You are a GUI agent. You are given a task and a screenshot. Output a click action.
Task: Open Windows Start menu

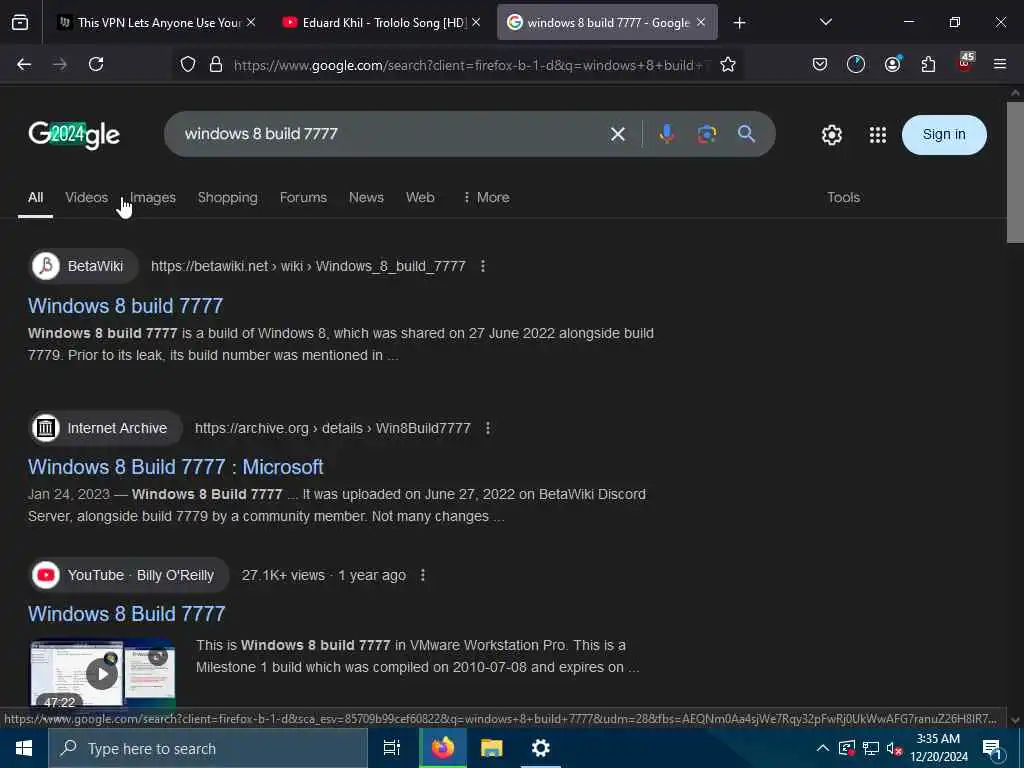pos(24,748)
